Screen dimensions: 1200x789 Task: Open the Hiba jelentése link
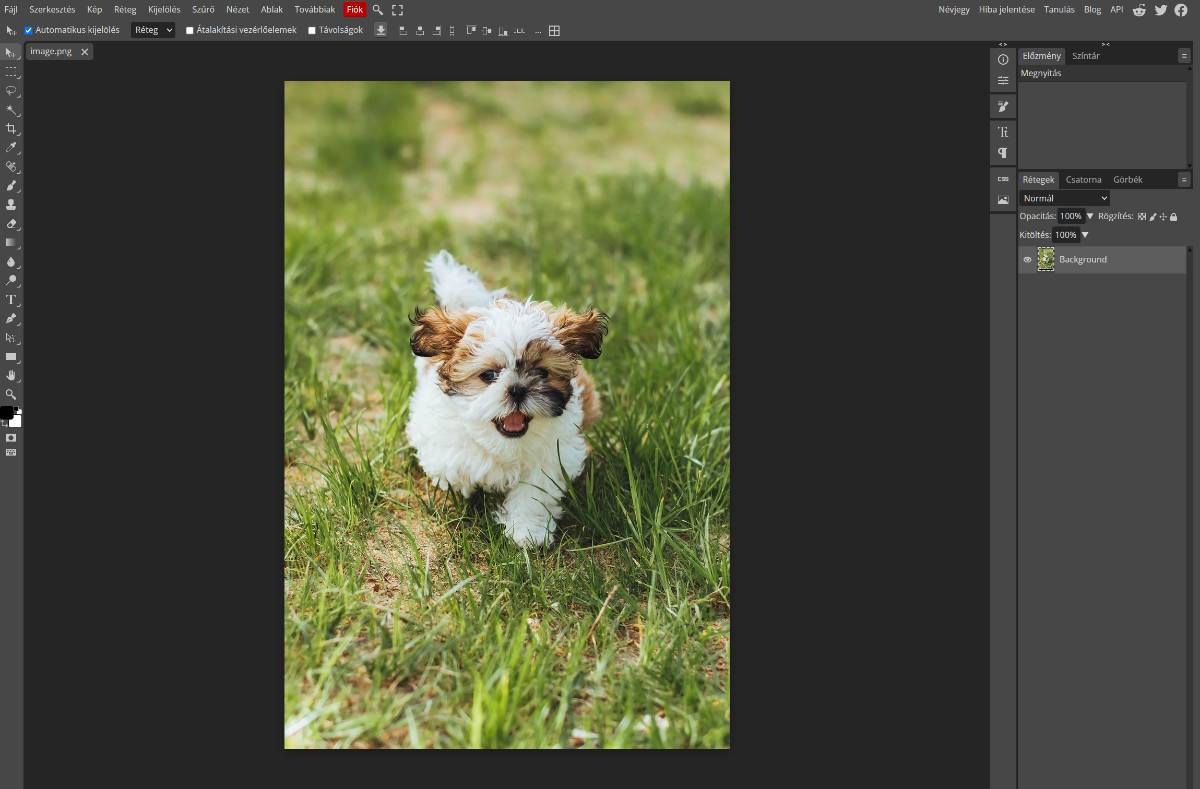click(x=1007, y=9)
